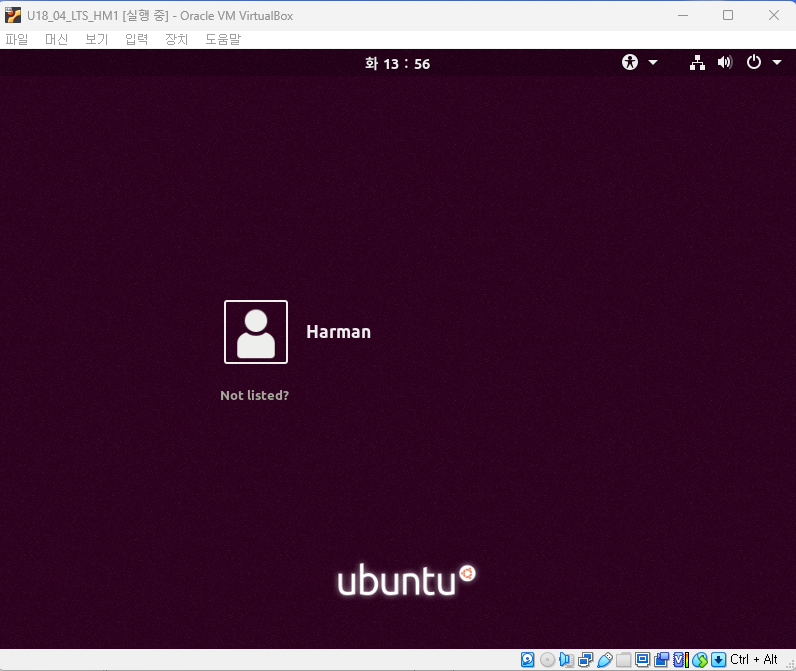Open the 파일 menu

[17, 40]
